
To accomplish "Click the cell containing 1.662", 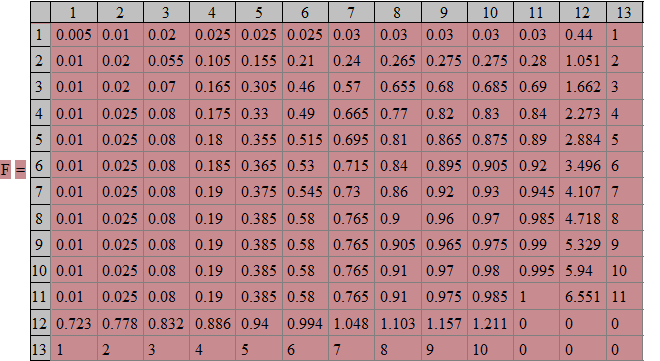I will (583, 86).
